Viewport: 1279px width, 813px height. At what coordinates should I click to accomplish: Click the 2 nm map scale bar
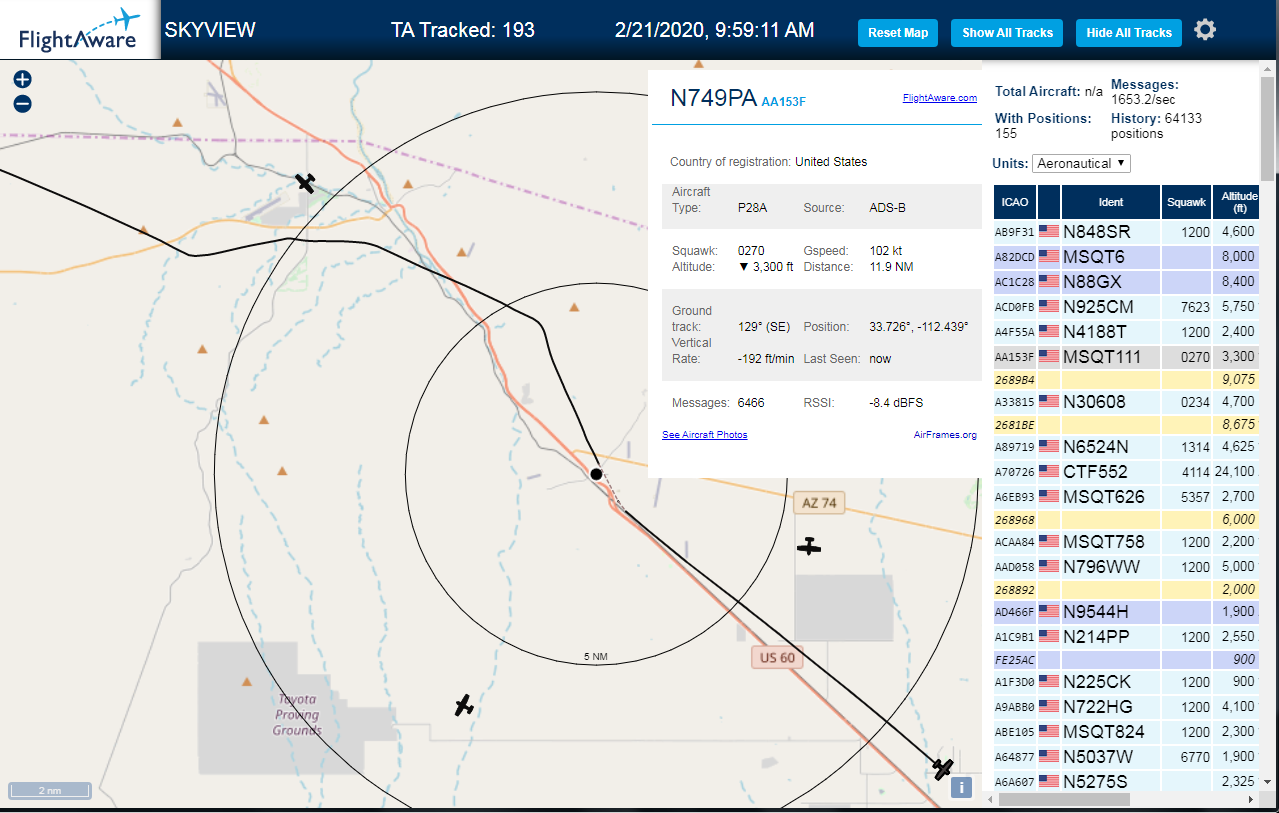tap(50, 790)
